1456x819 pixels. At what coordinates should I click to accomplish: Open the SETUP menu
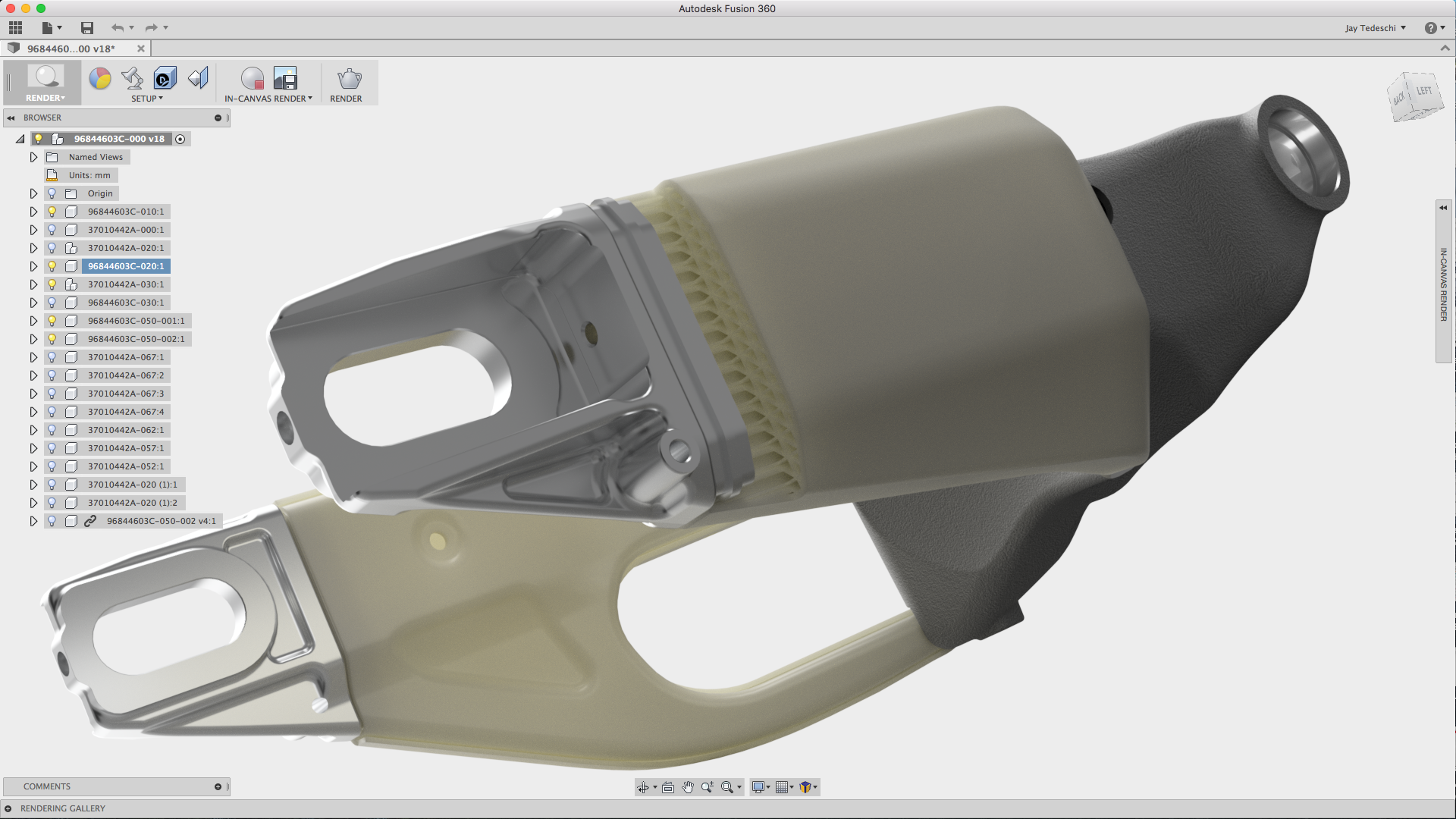[146, 99]
